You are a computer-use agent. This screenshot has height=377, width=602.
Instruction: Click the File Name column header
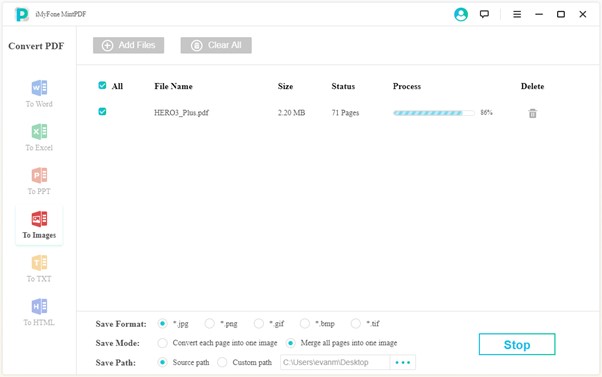(173, 86)
